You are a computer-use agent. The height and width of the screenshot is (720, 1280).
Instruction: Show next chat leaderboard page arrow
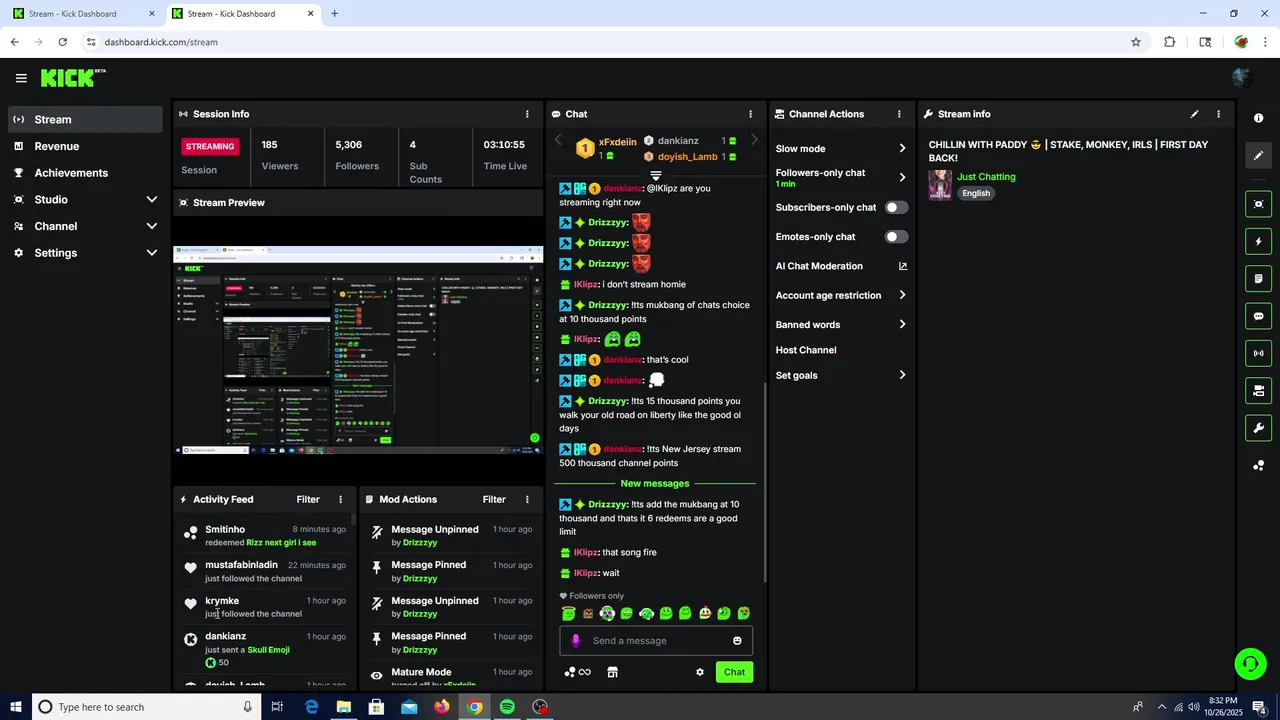754,141
